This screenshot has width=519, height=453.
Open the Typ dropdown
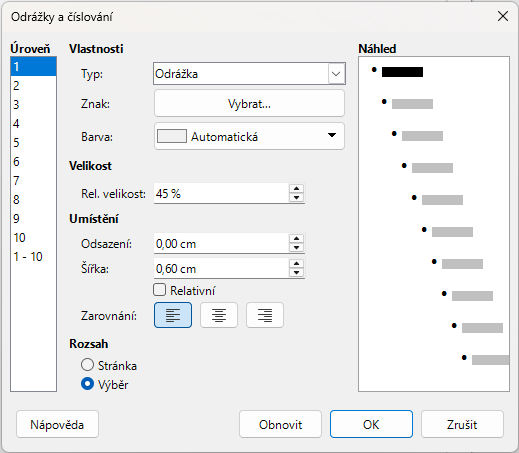(336, 74)
